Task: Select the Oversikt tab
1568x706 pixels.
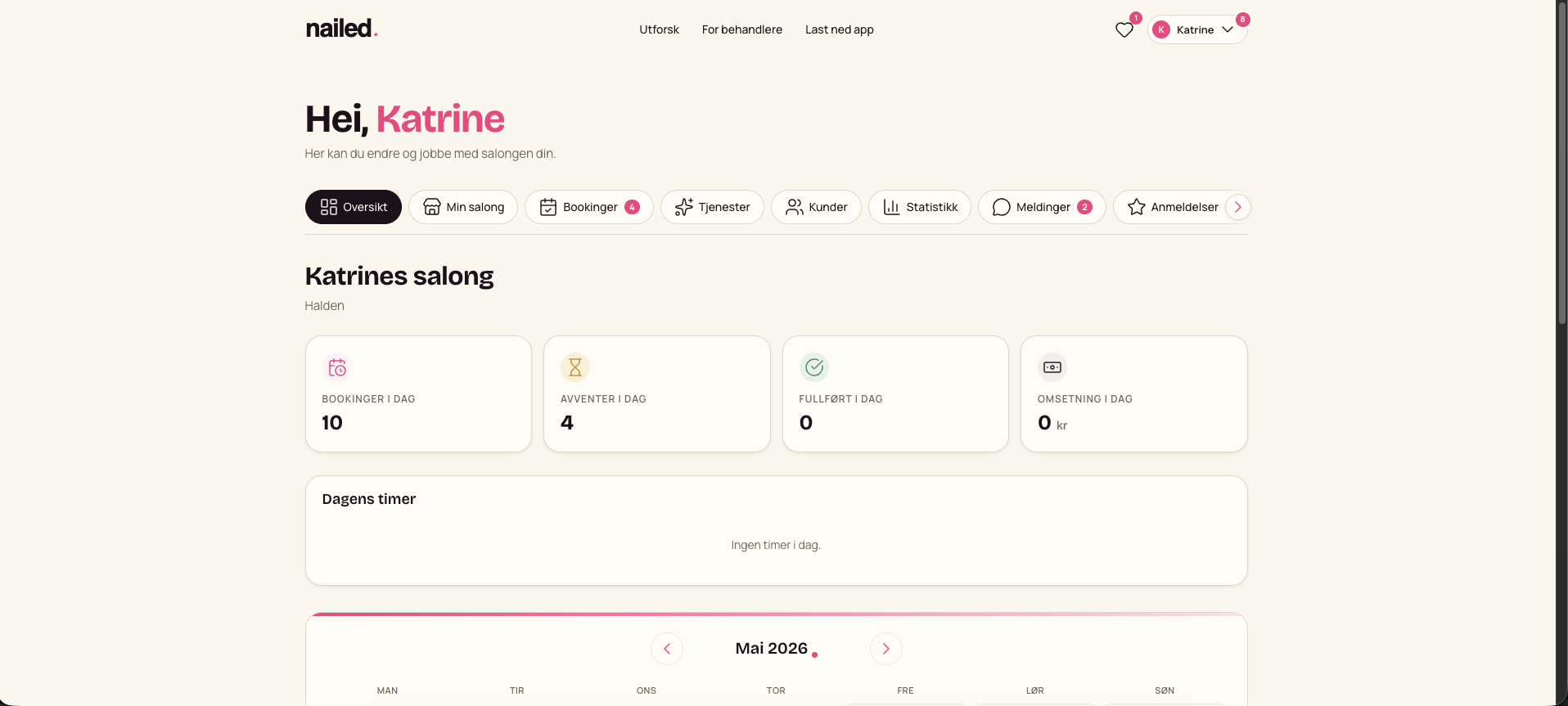Action: 353,207
